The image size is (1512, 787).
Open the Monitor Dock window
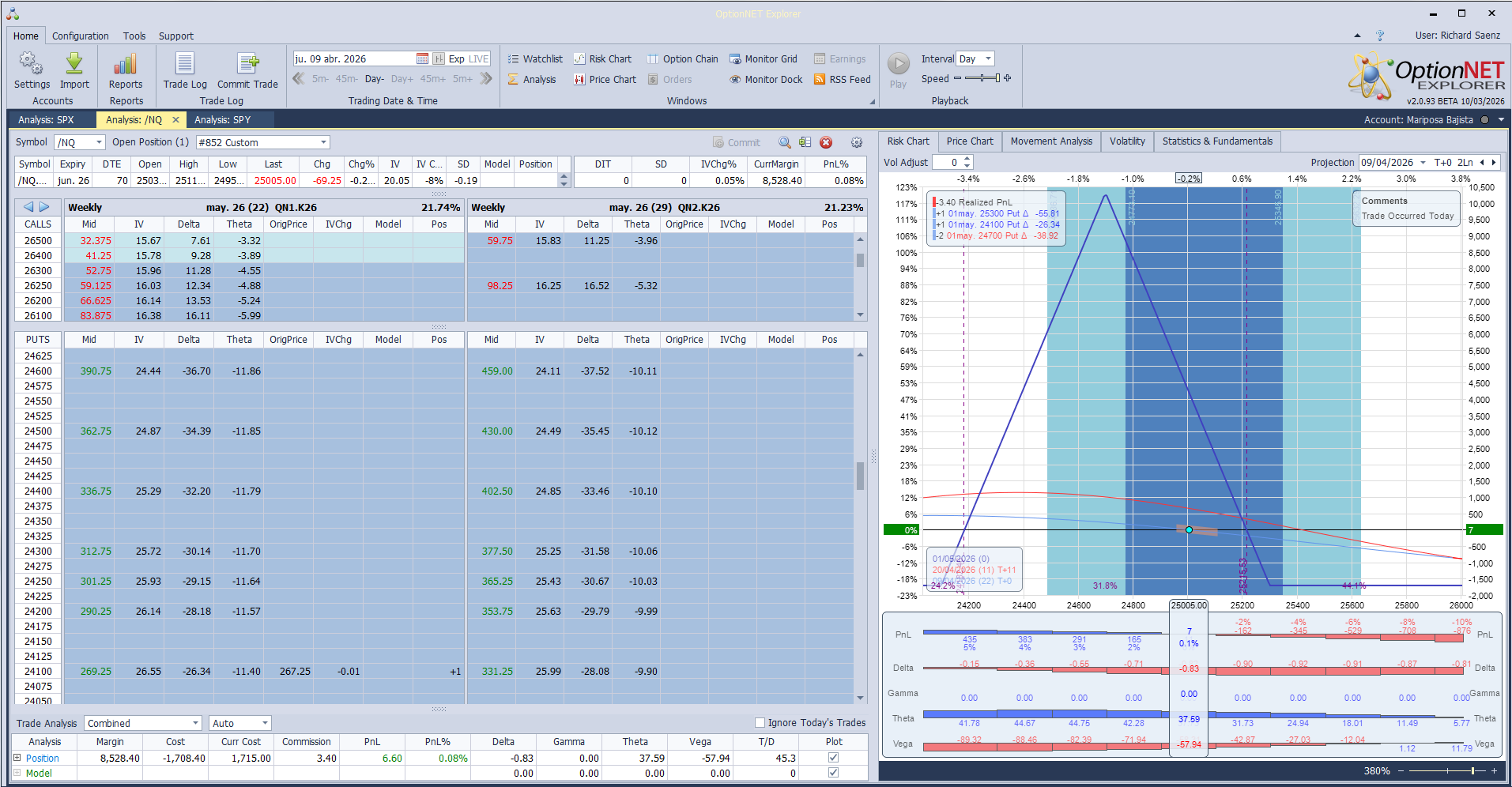pyautogui.click(x=766, y=79)
